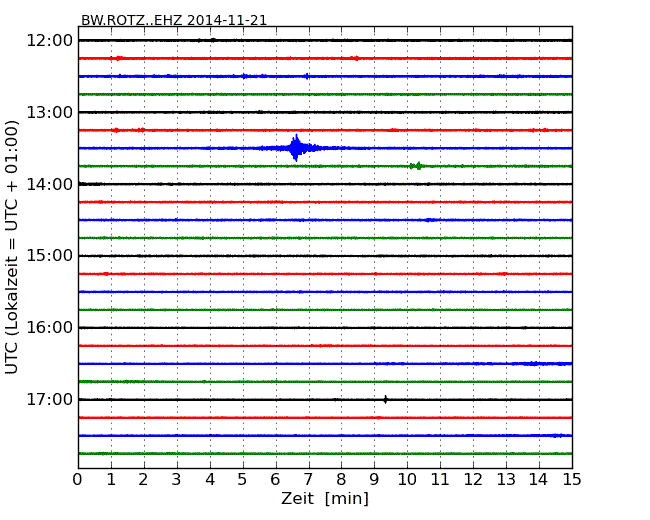This screenshot has width=650, height=520.
Task: Click x-axis tick label 6
Action: pos(275,480)
